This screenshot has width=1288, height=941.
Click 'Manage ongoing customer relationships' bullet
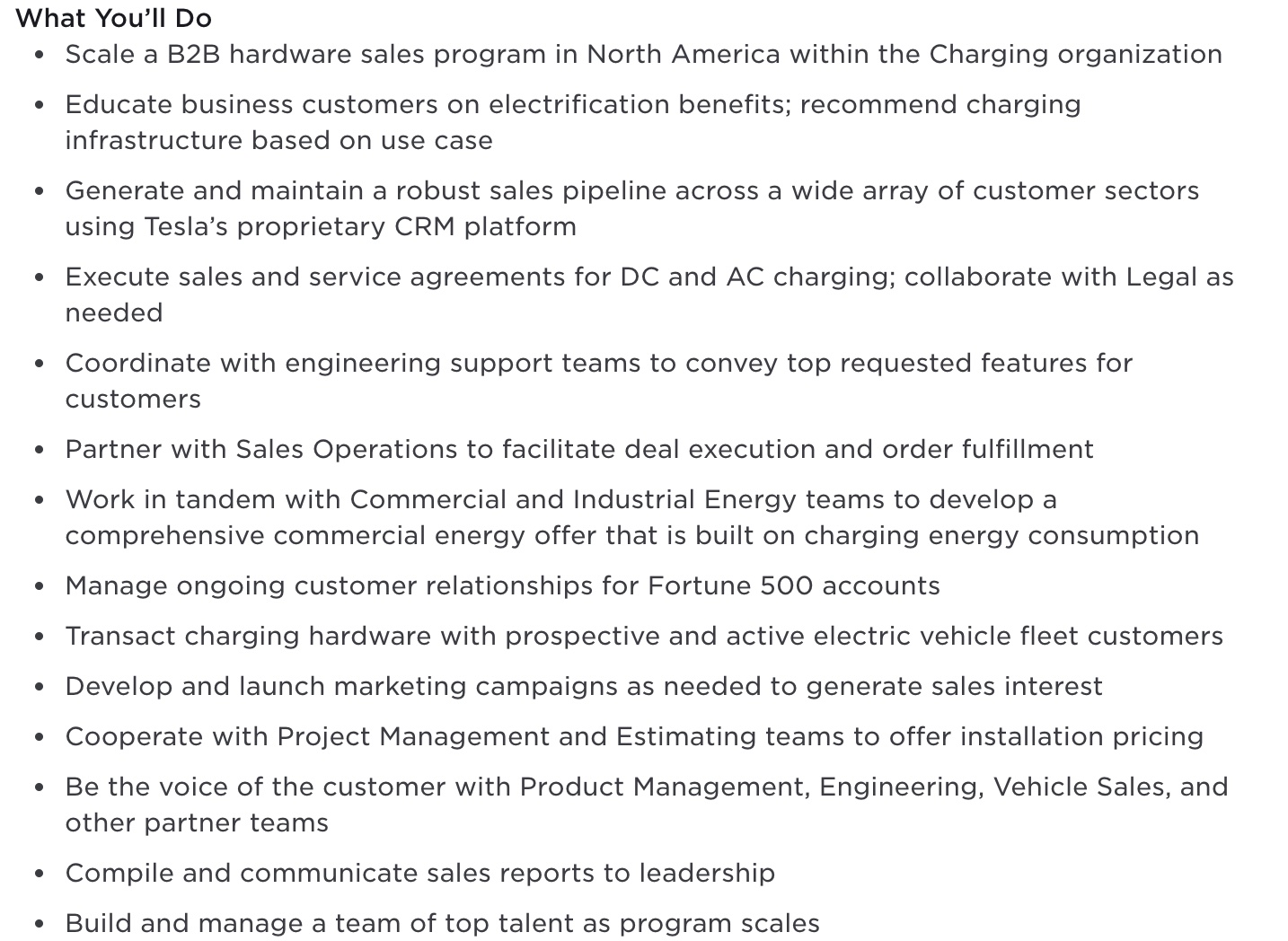tap(502, 586)
